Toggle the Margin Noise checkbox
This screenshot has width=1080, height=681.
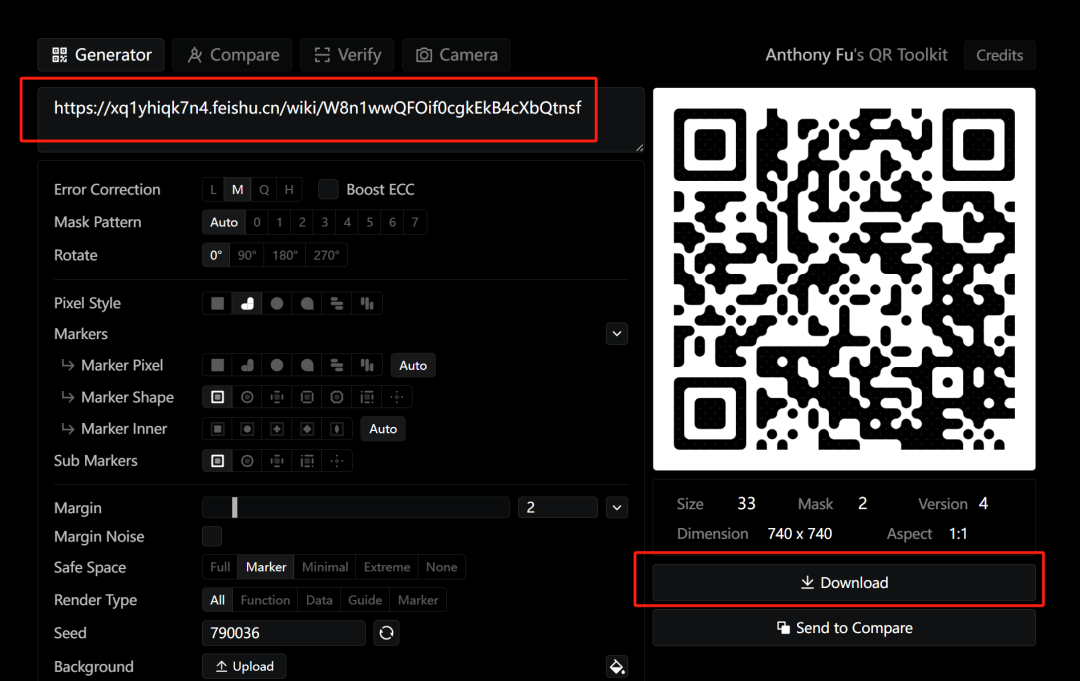[x=212, y=536]
